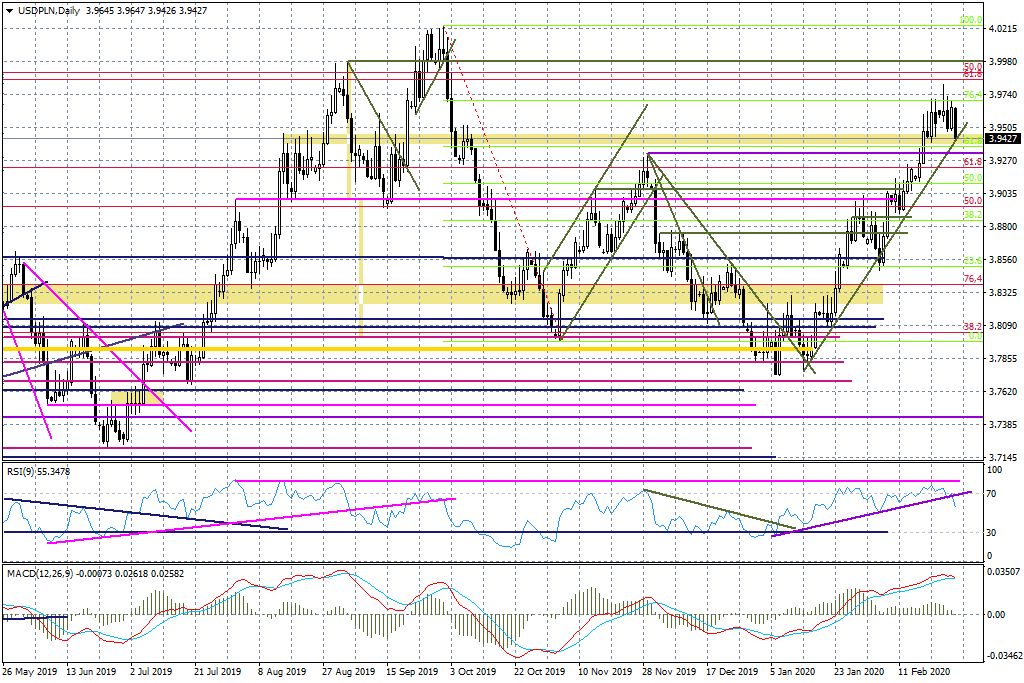Click the 3 Oct 2019 date label
The image size is (1024, 683).
473,671
